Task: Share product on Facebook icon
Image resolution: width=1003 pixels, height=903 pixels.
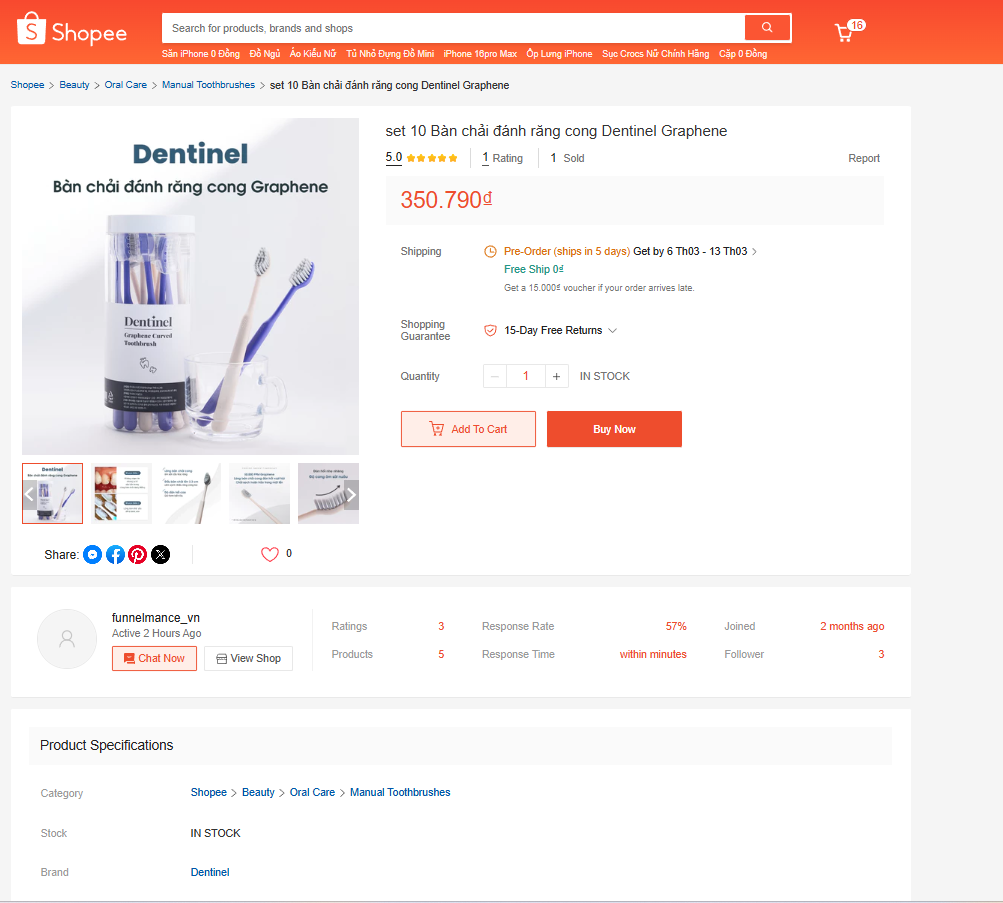Action: point(115,554)
